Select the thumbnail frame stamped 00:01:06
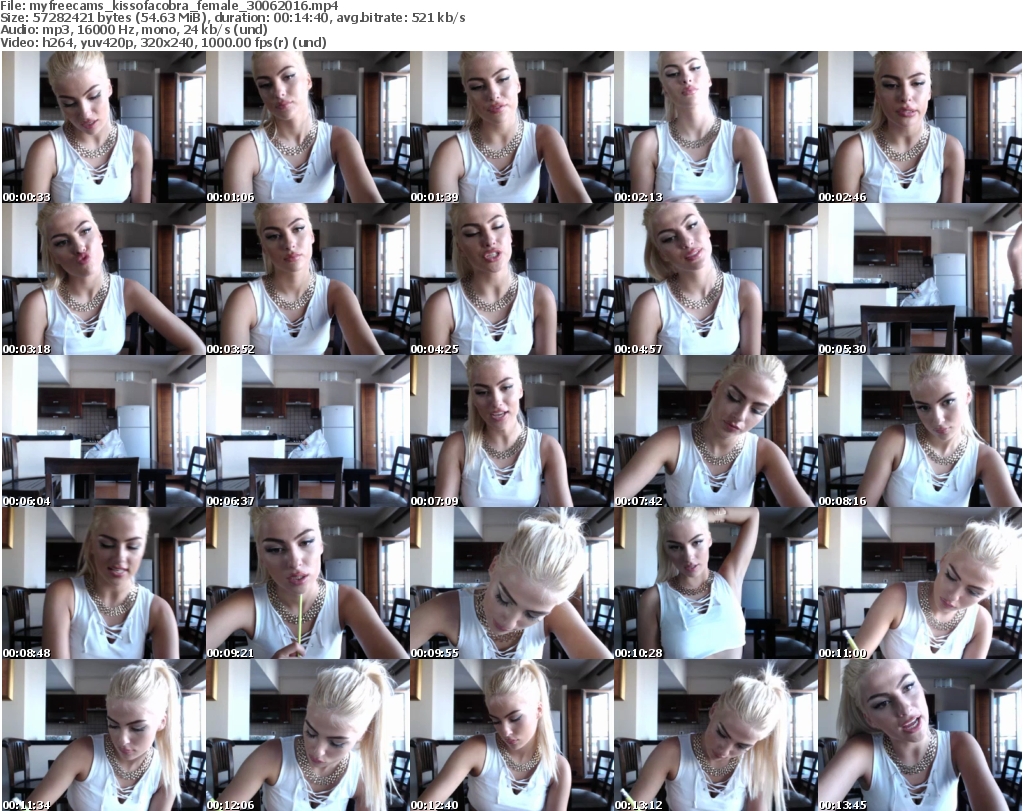 coord(308,127)
